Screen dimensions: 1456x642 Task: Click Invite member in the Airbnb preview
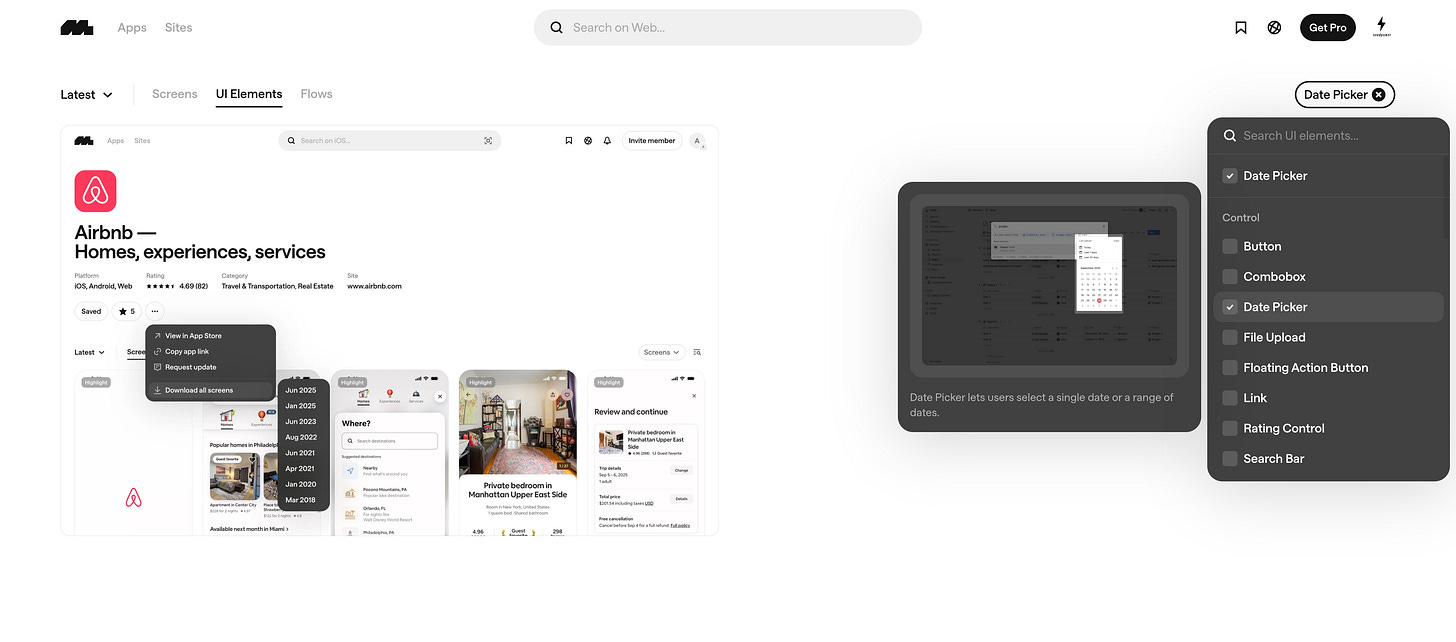652,141
